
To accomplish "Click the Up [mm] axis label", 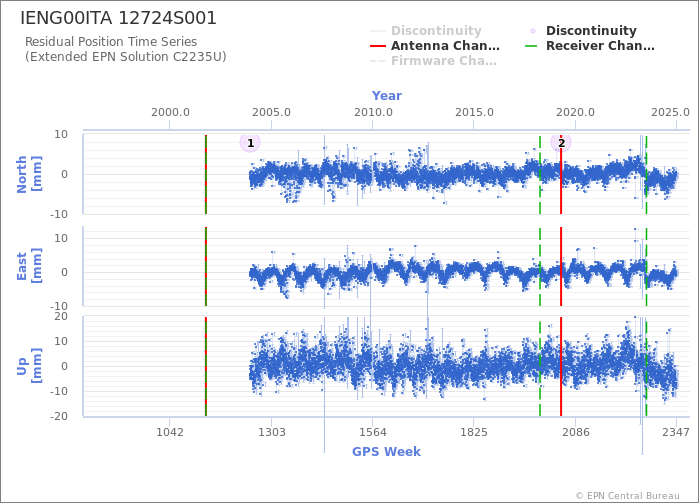I will click(29, 366).
